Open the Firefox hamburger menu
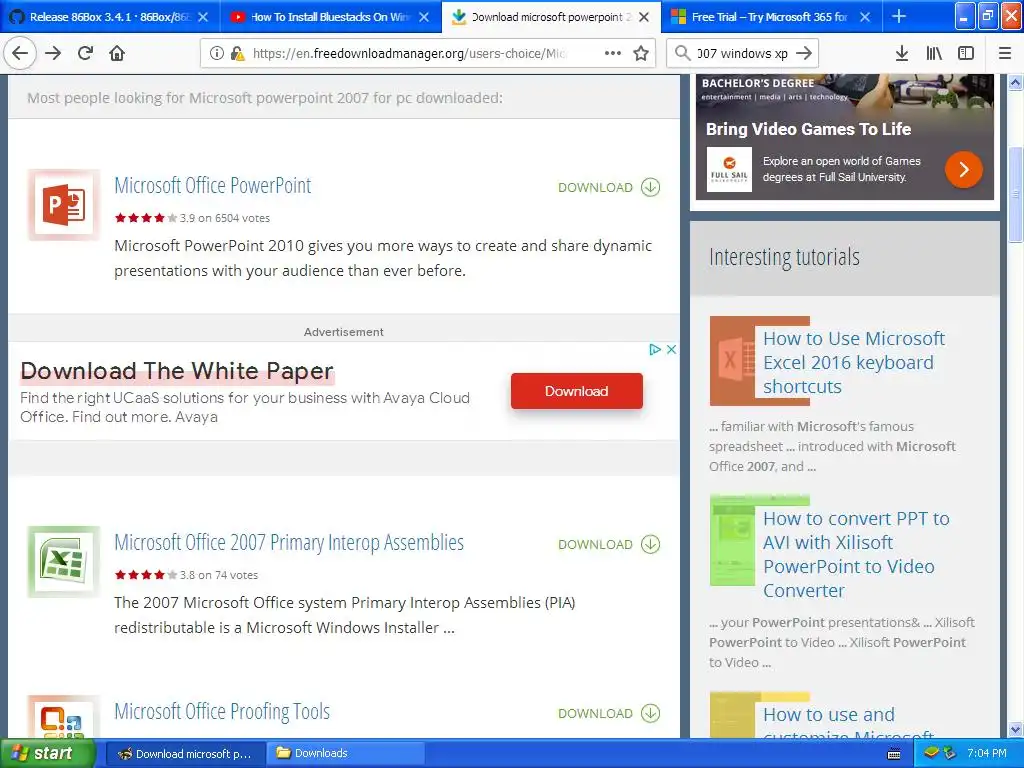1024x768 pixels. pyautogui.click(x=1005, y=54)
